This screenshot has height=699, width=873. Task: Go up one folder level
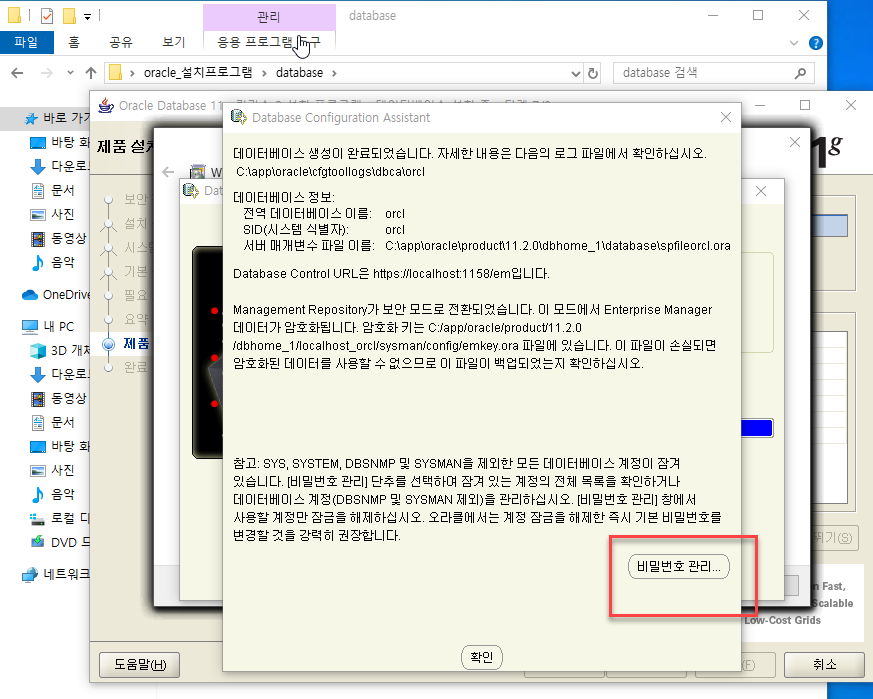pos(91,73)
